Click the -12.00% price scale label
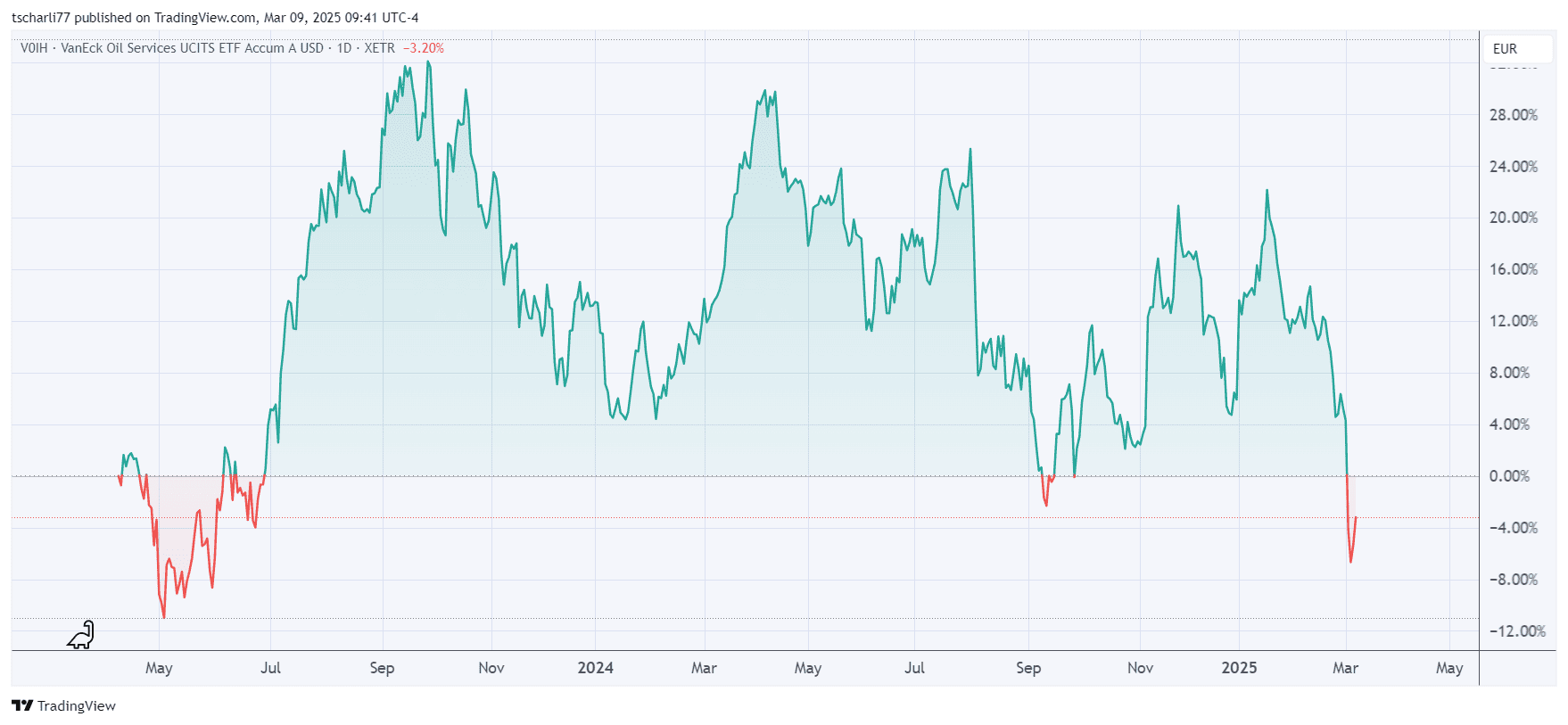The height and width of the screenshot is (725, 1568). click(1516, 631)
